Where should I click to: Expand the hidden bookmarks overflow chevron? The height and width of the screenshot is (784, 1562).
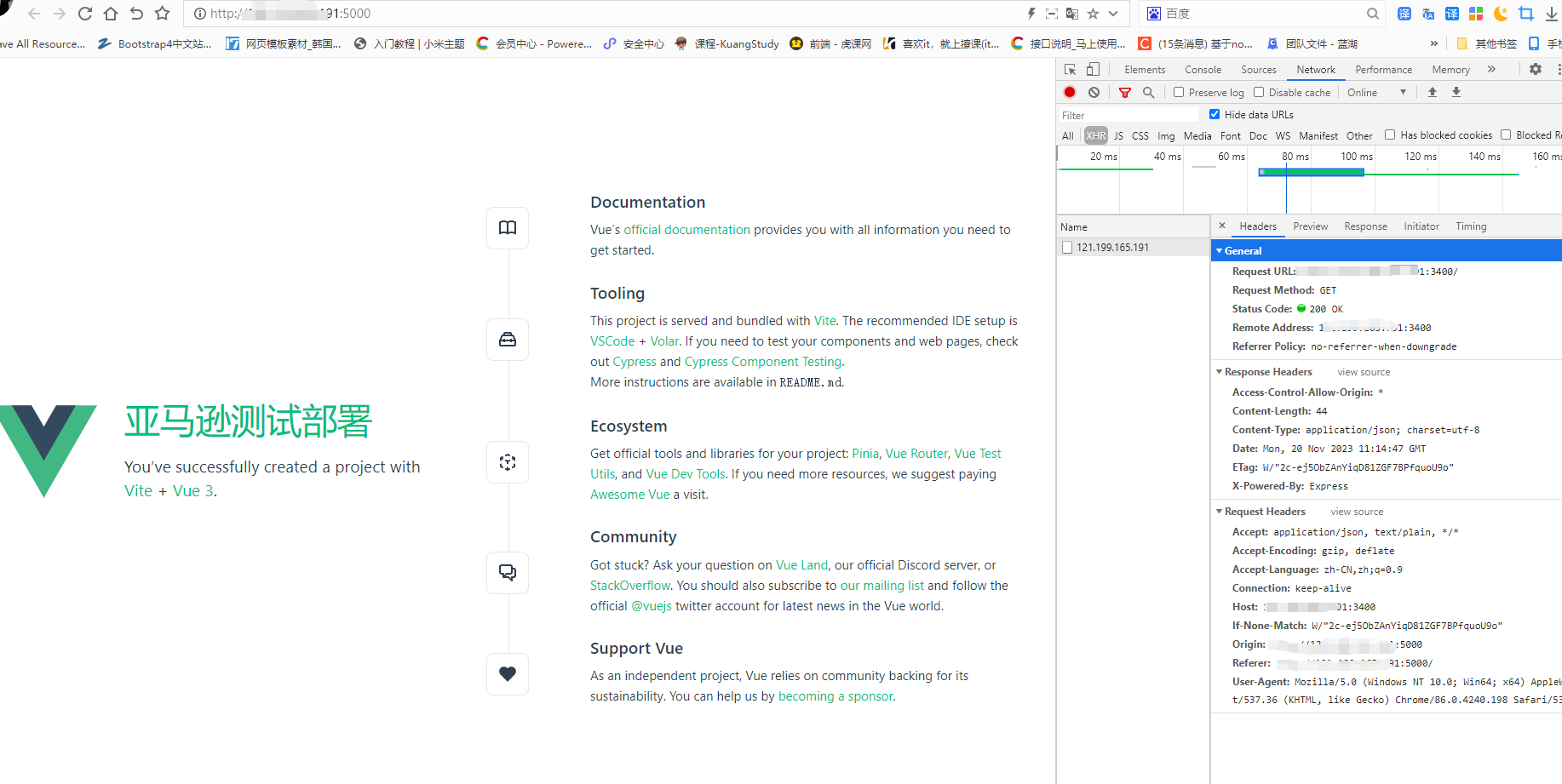click(x=1433, y=43)
